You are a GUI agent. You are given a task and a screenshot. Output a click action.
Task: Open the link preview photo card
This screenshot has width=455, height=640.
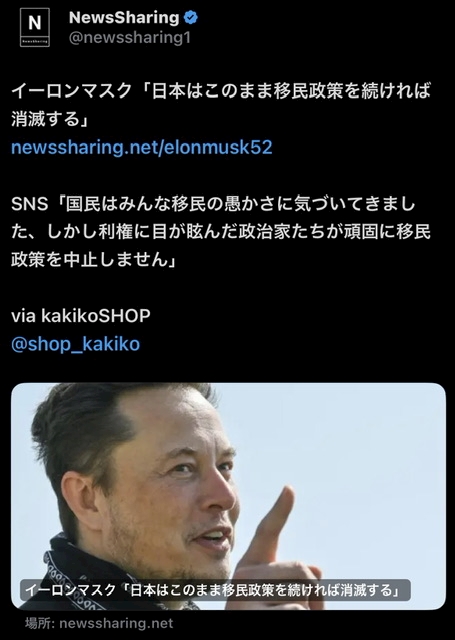(228, 496)
